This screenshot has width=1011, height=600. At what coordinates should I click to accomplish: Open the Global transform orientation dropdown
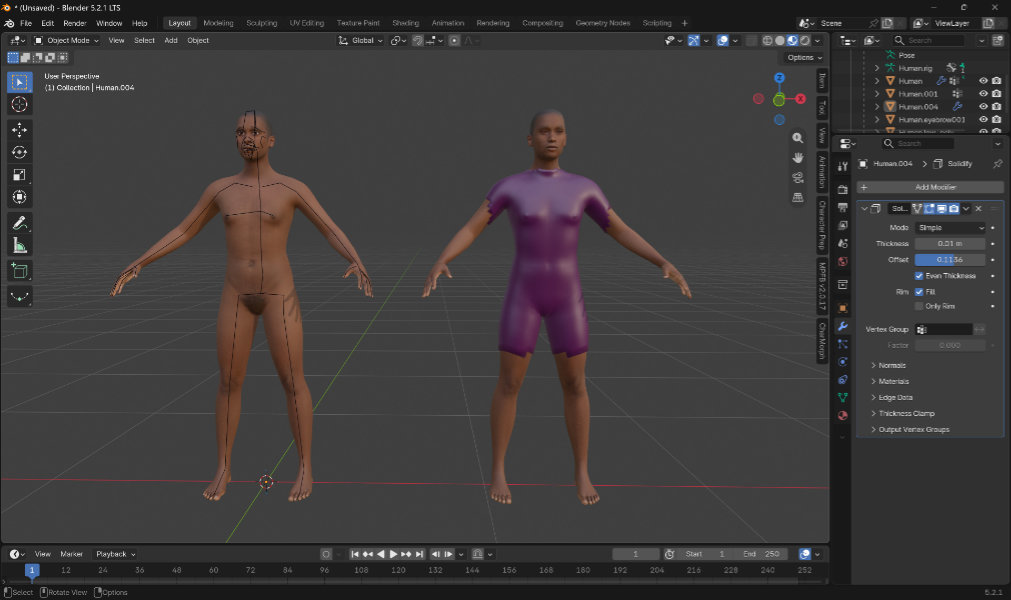(x=361, y=41)
